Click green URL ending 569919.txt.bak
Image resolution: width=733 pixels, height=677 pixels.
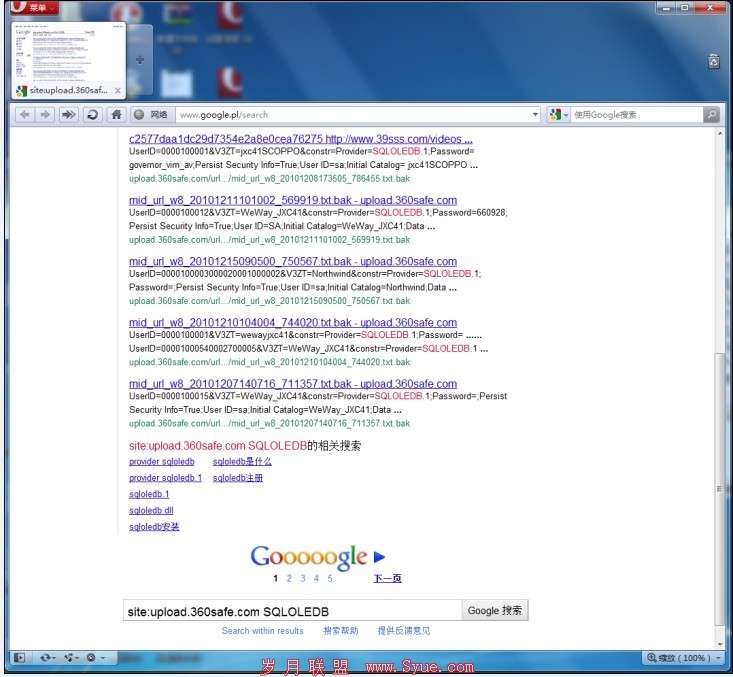click(x=269, y=240)
